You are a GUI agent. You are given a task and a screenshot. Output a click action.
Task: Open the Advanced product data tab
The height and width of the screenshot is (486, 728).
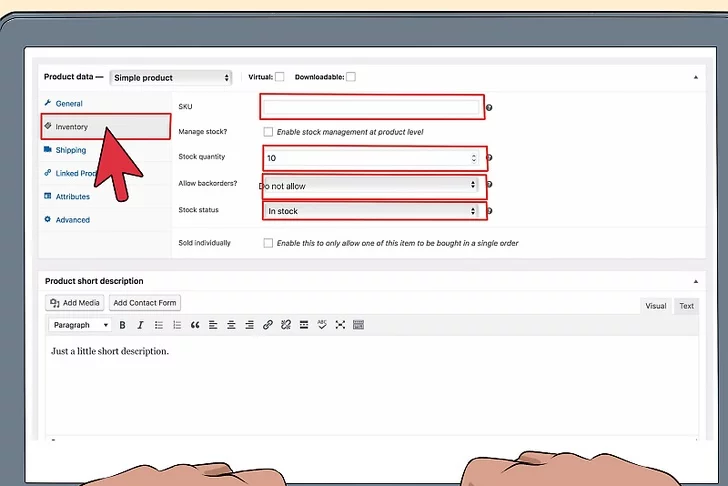click(72, 220)
